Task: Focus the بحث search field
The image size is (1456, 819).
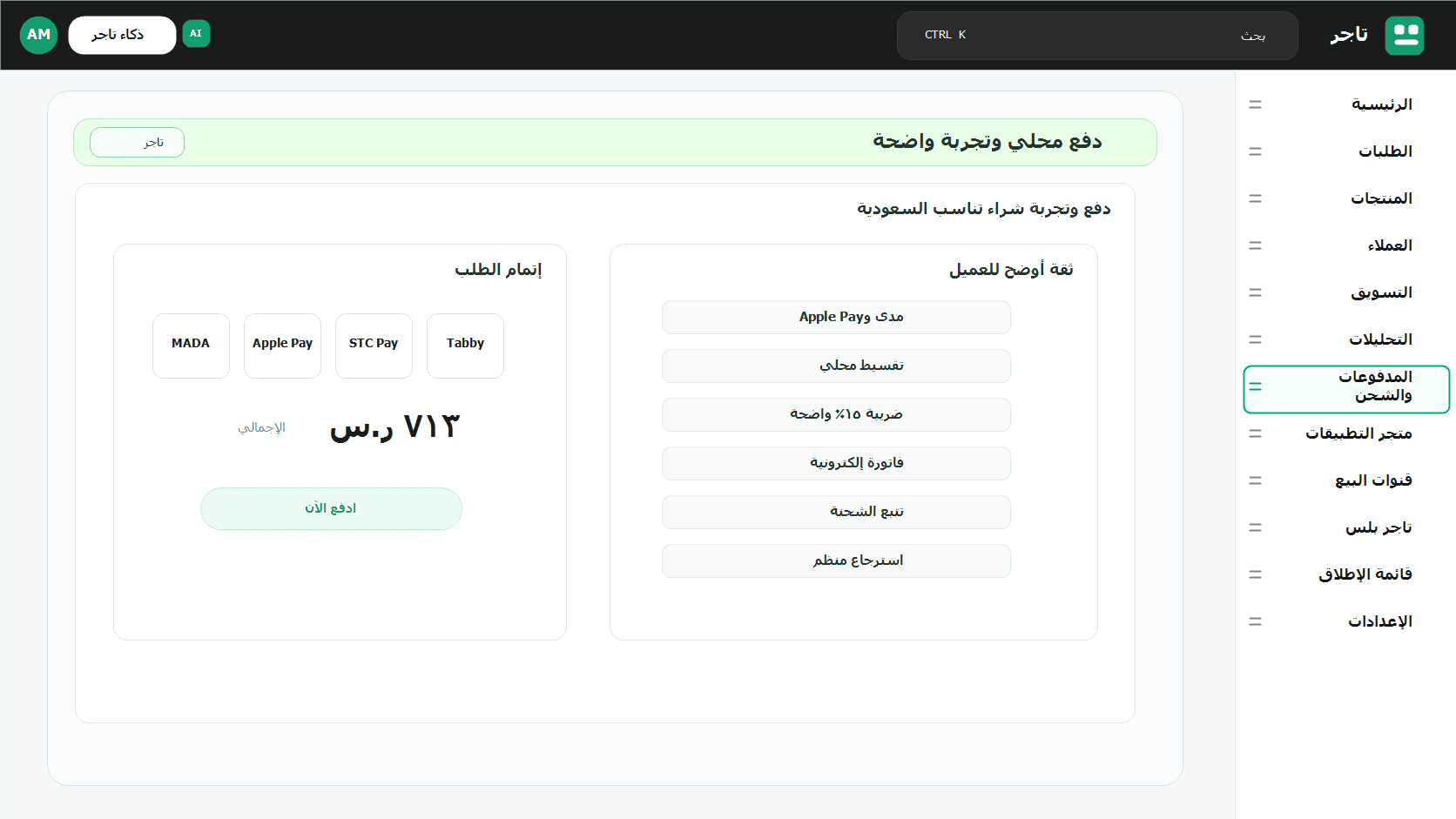Action: point(1097,36)
